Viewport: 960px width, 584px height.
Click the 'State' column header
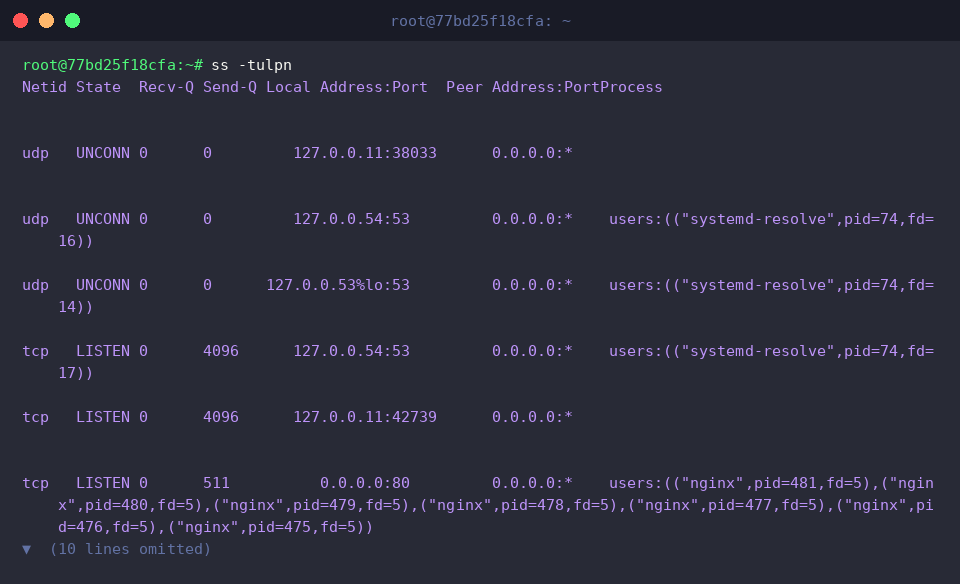click(x=98, y=87)
